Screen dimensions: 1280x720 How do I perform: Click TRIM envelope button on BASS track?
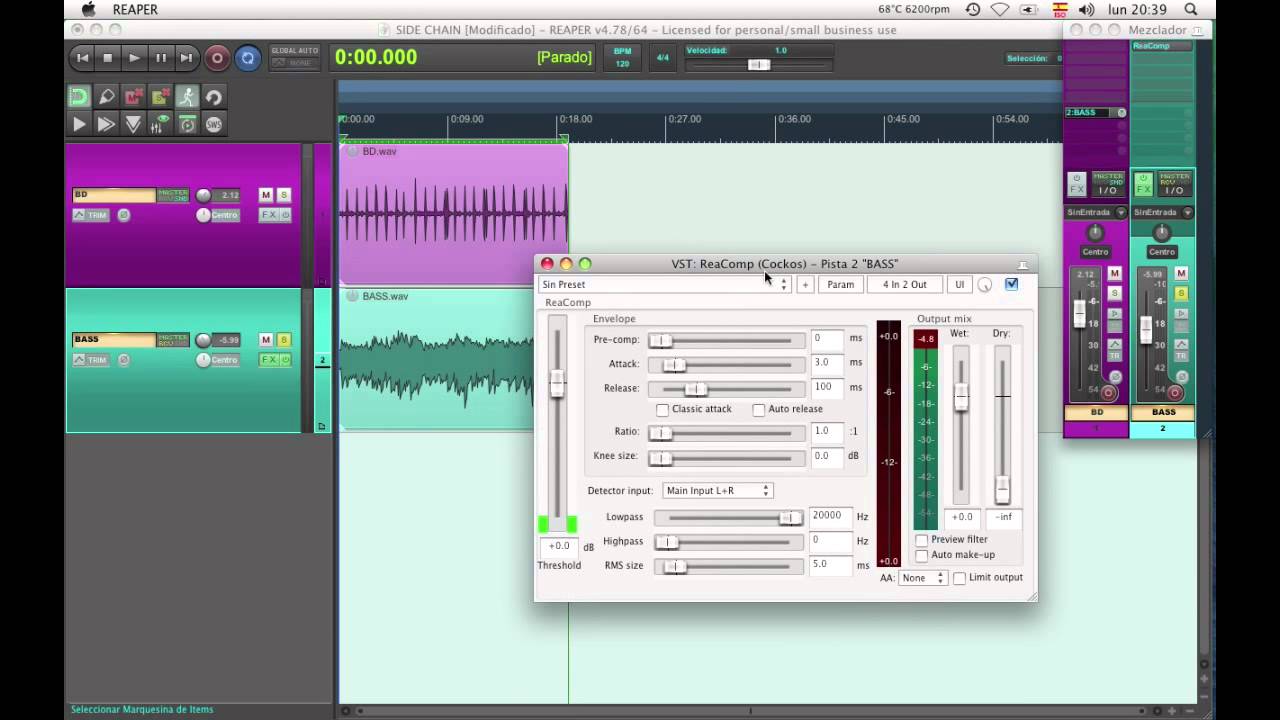(91, 360)
